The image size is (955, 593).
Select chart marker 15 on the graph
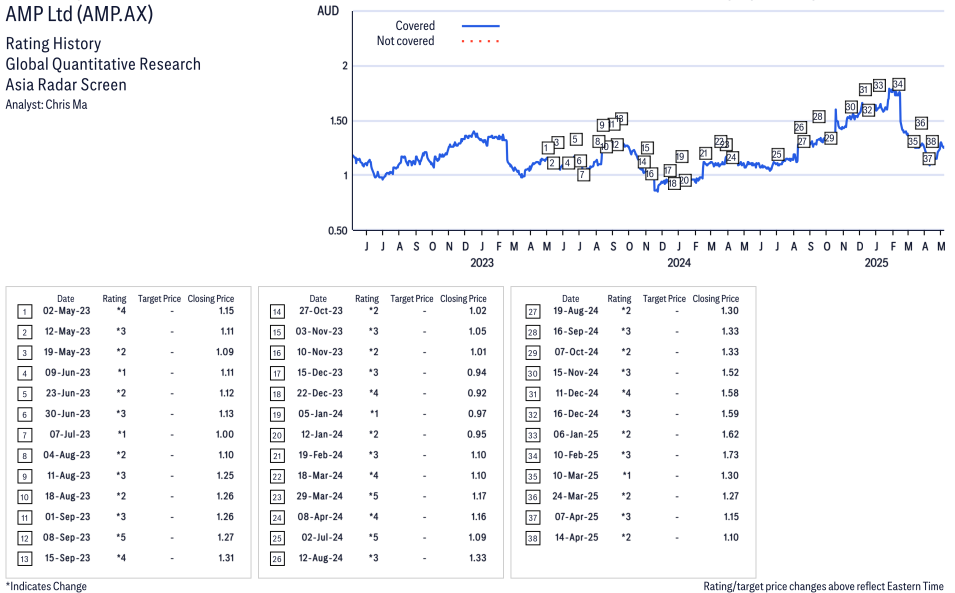[x=646, y=148]
